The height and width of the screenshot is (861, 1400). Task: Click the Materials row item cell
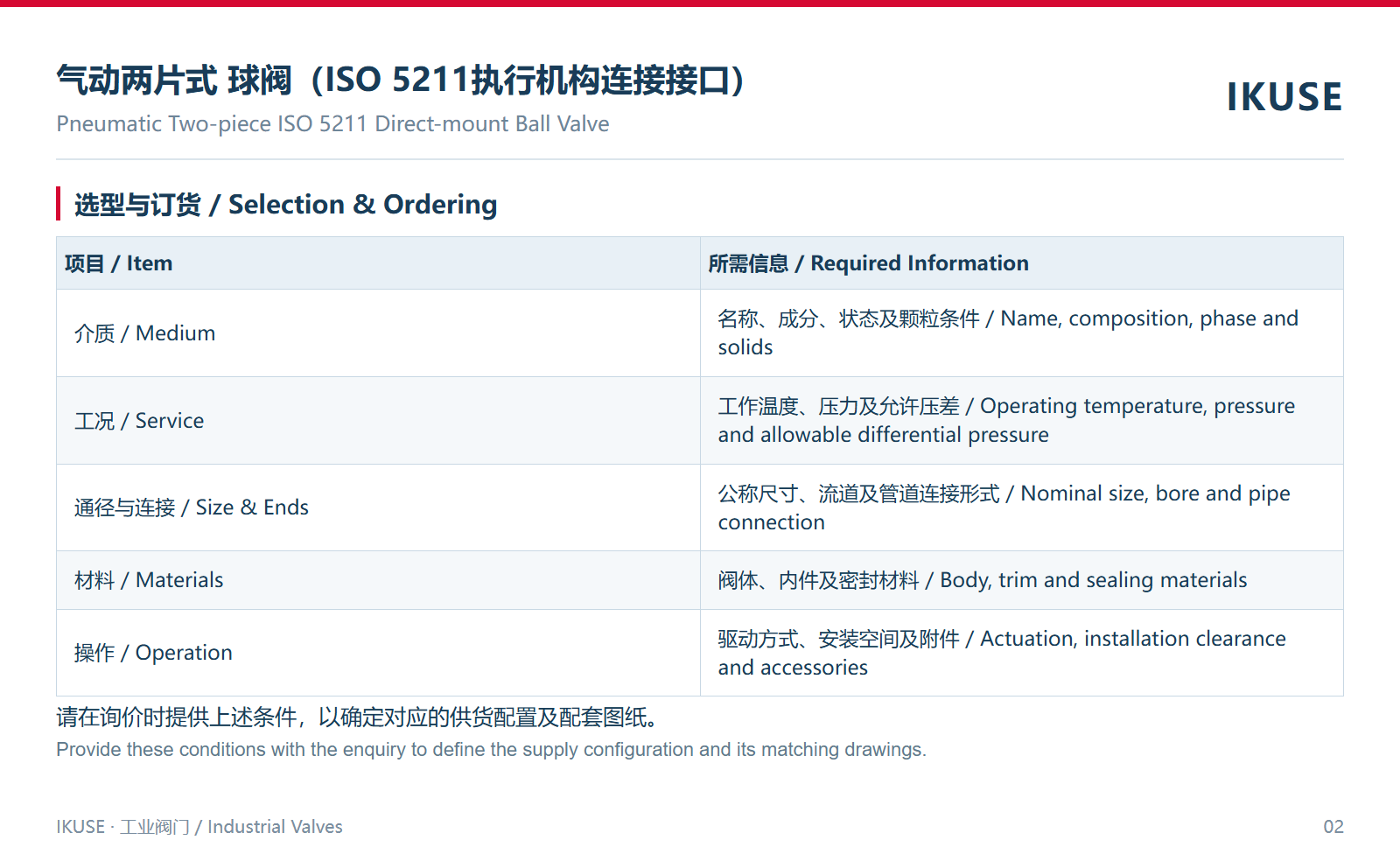[378, 580]
